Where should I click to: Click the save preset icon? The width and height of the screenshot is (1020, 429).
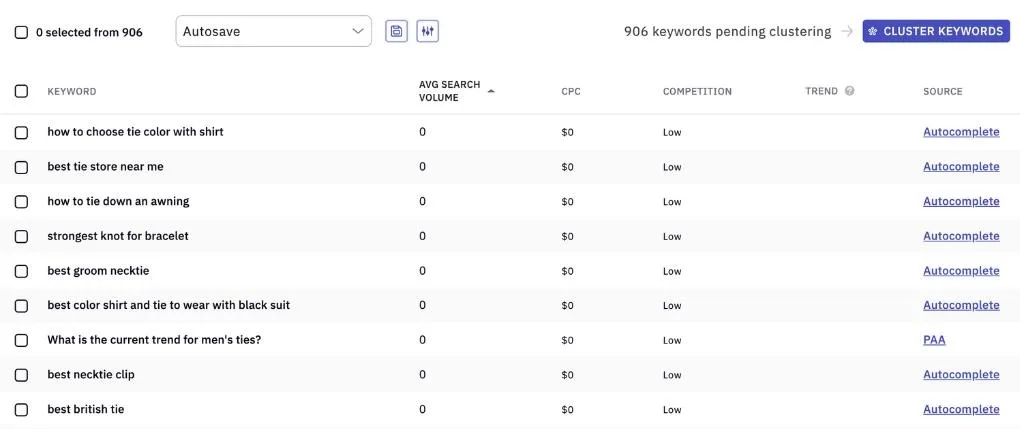click(396, 31)
